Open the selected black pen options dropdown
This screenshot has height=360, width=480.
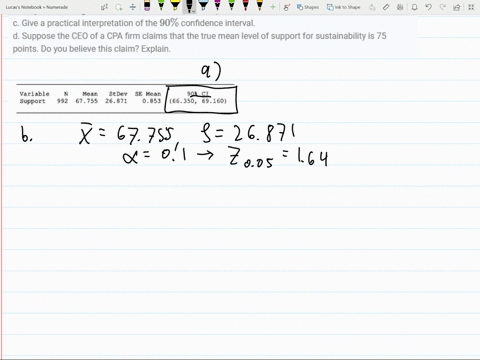coord(193,11)
